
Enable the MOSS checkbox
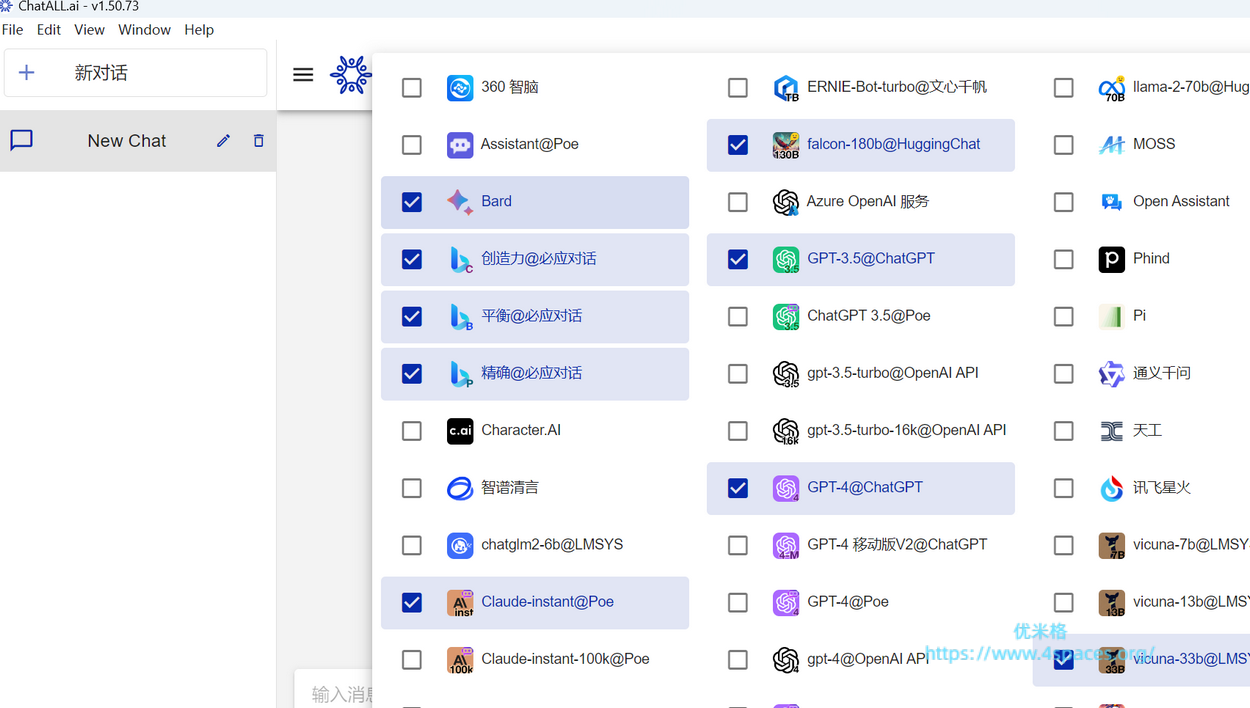pyautogui.click(x=1064, y=145)
